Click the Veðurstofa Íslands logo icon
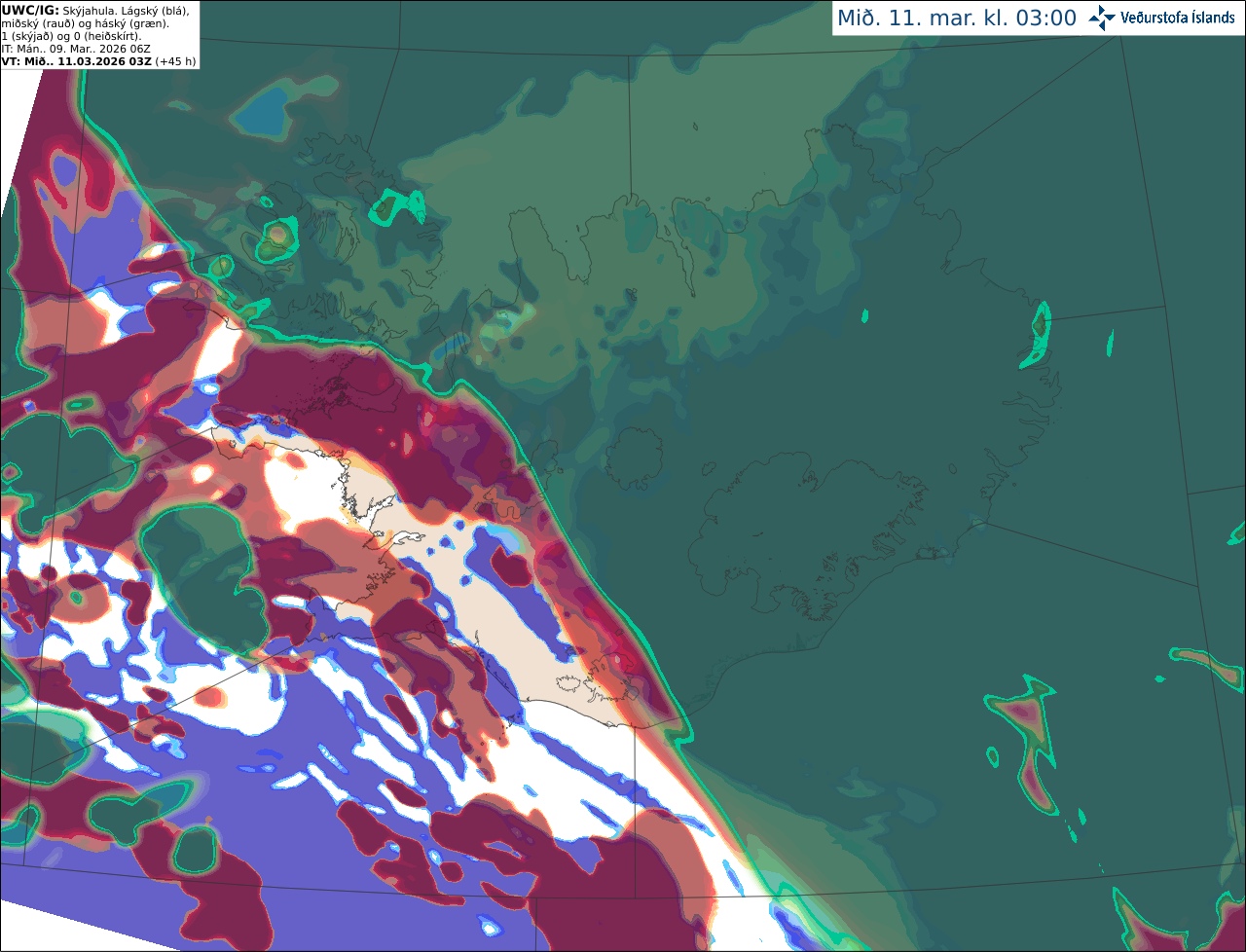Screen dimensions: 1246x952 click(1102, 18)
